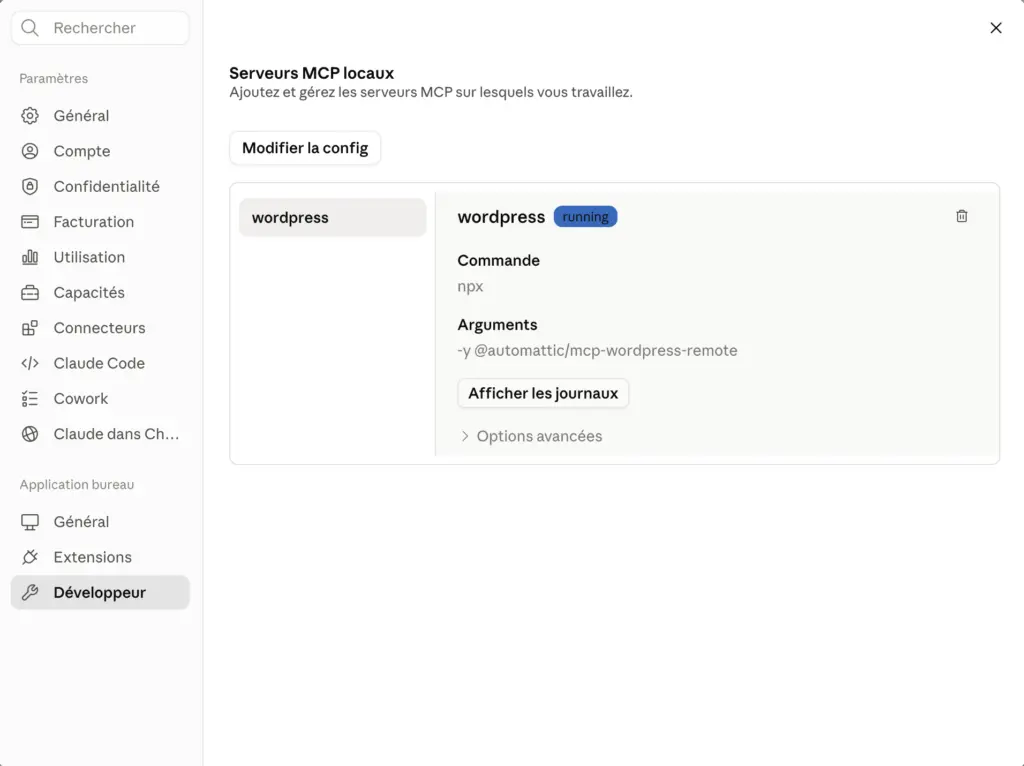Open the Claude Code settings
This screenshot has width=1024, height=766.
(100, 363)
